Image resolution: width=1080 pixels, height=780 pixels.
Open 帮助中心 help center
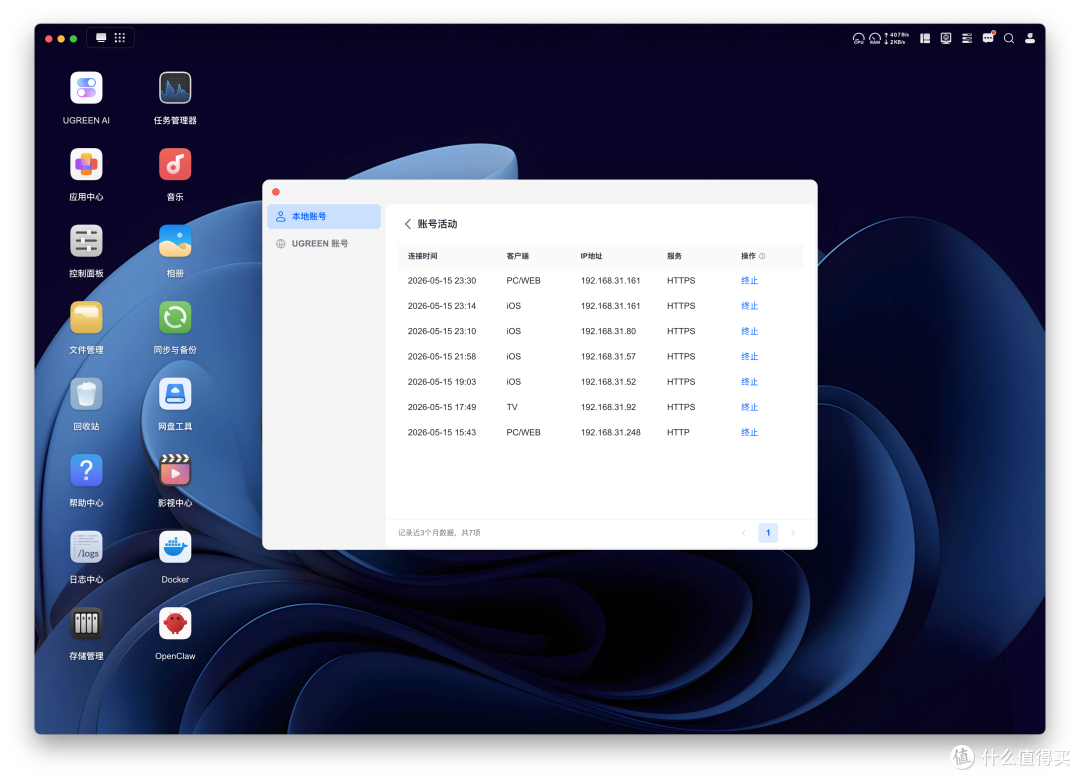tap(86, 471)
